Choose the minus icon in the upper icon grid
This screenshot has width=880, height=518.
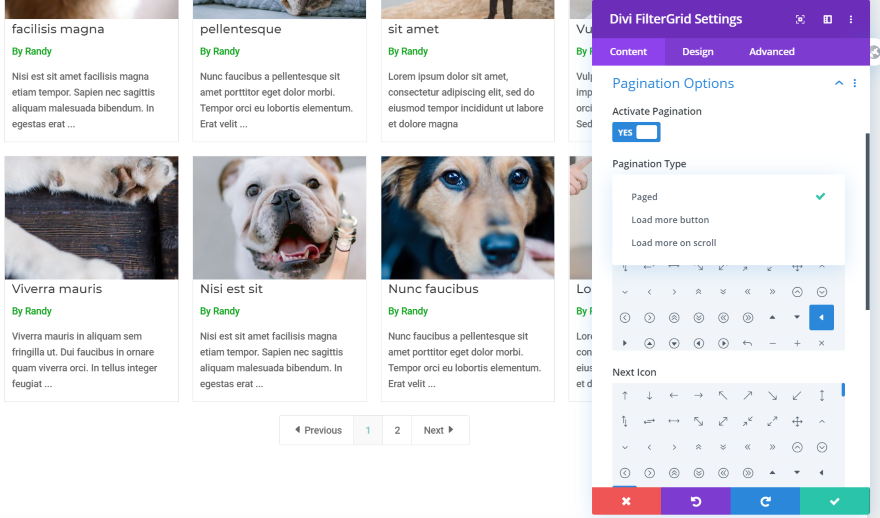[x=772, y=343]
